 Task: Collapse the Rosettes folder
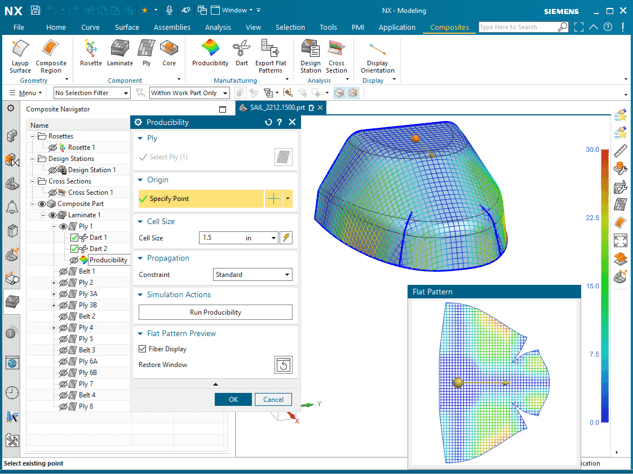[32, 136]
